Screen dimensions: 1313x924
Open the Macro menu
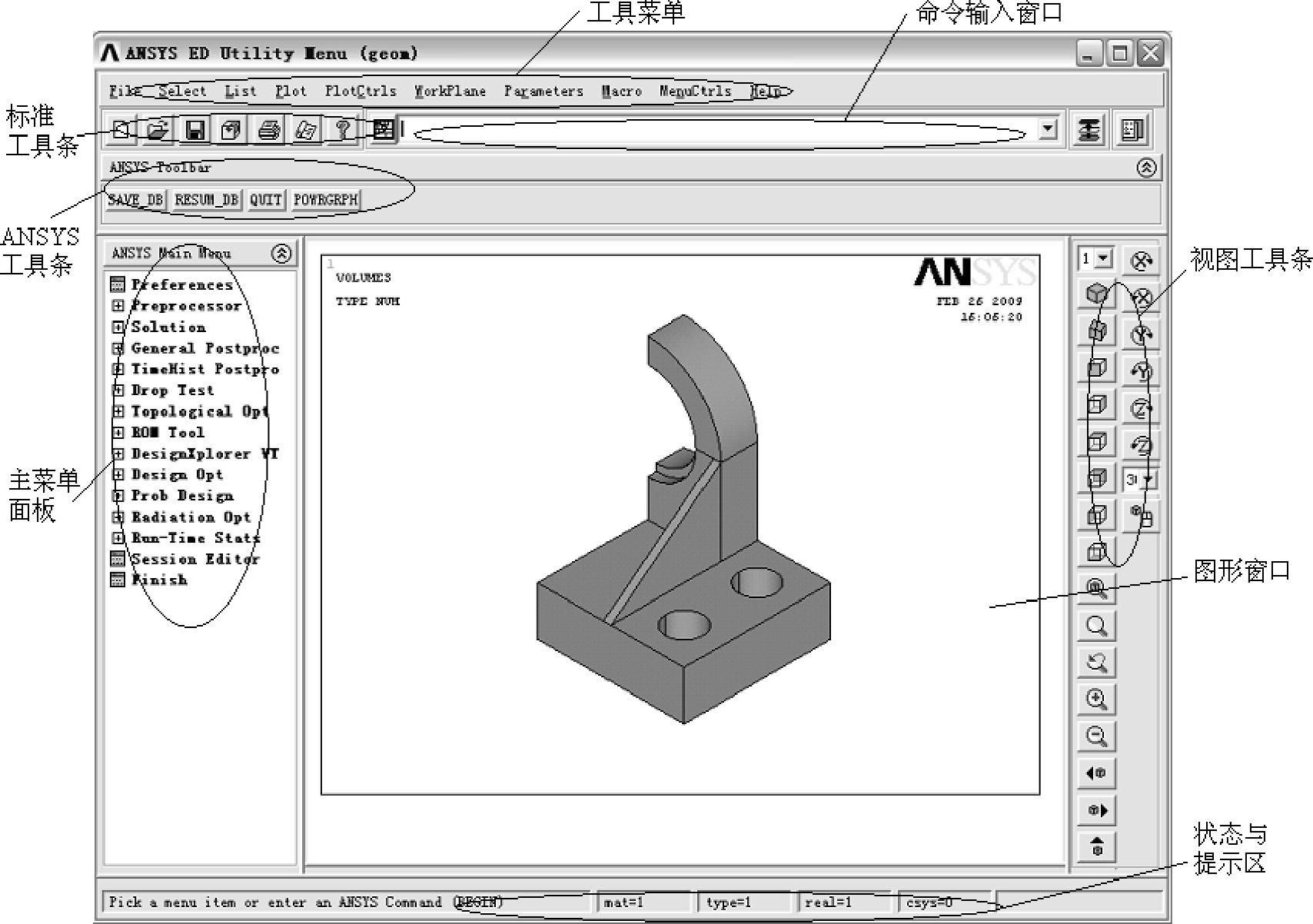pyautogui.click(x=621, y=91)
